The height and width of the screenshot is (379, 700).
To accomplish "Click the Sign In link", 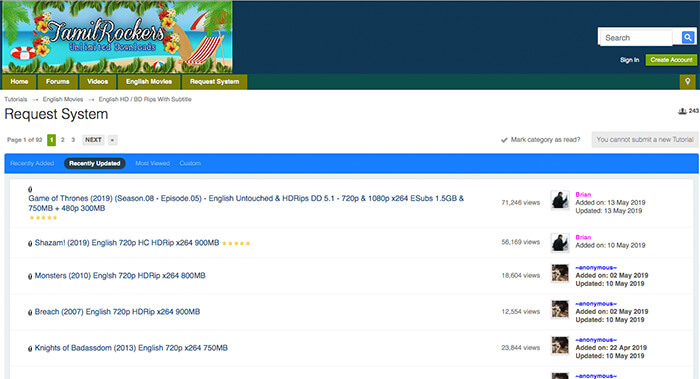I will click(629, 60).
